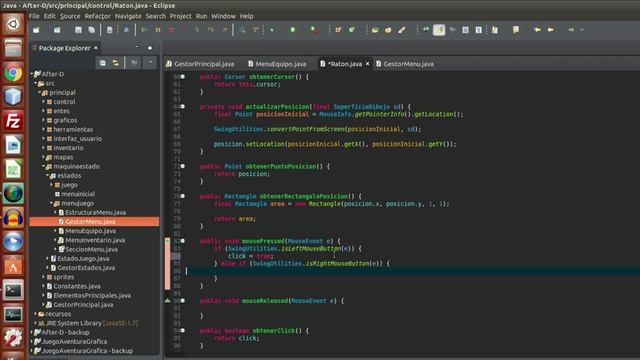The width and height of the screenshot is (640, 360).
Task: Click the Back navigation arrow
Action: 551,30
